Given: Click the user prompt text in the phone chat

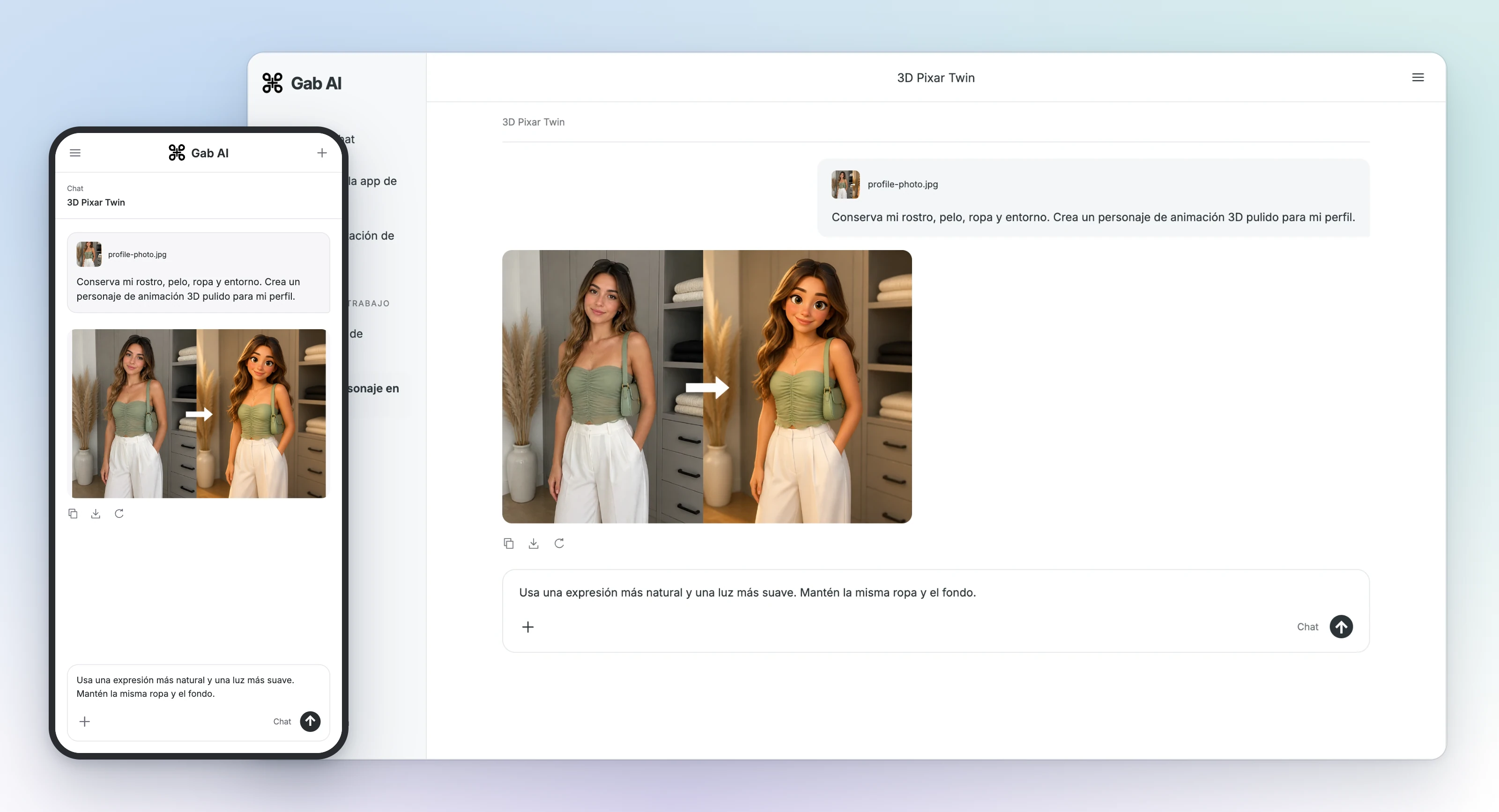Looking at the screenshot, I should pyautogui.click(x=188, y=289).
